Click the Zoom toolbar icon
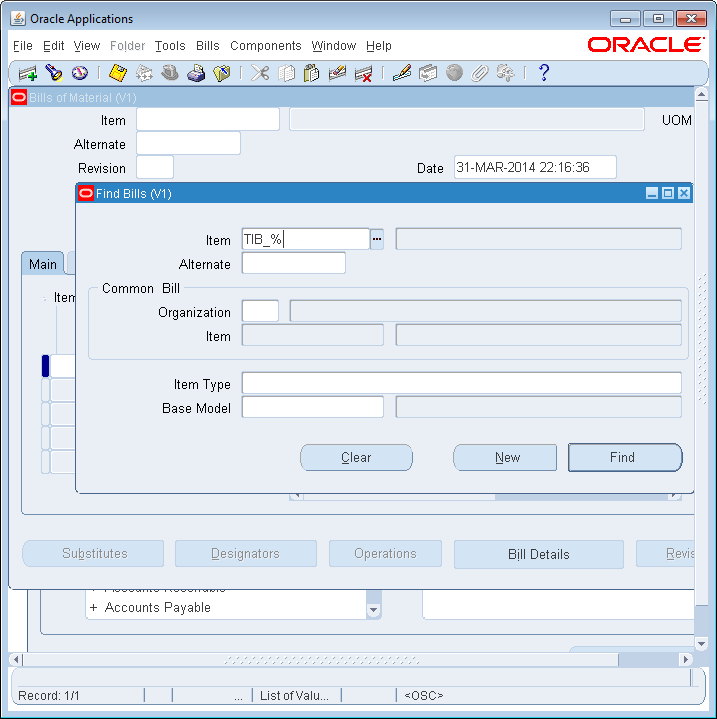Image resolution: width=717 pixels, height=719 pixels. [428, 73]
